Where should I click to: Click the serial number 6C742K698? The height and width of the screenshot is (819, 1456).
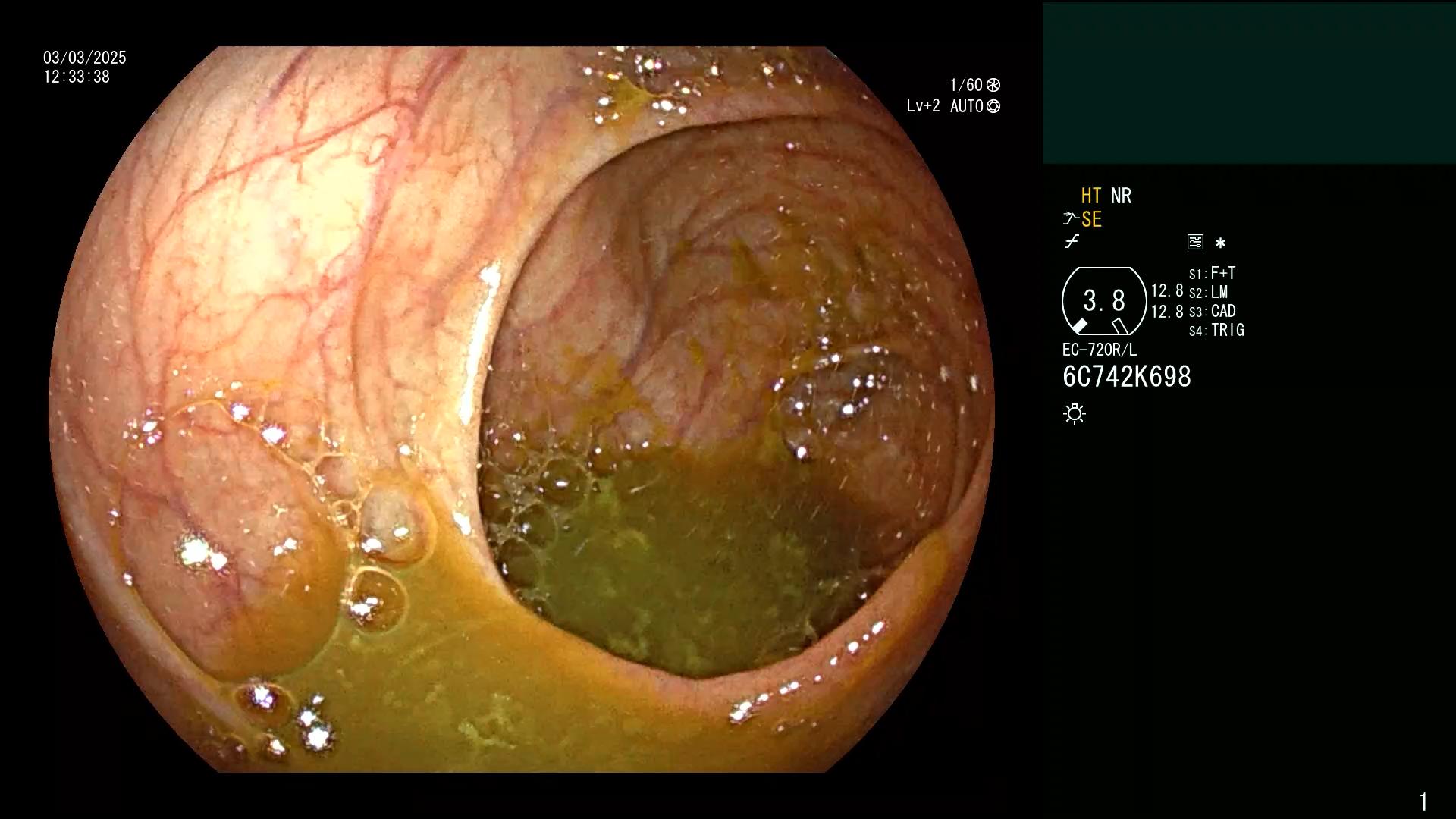pyautogui.click(x=1127, y=377)
